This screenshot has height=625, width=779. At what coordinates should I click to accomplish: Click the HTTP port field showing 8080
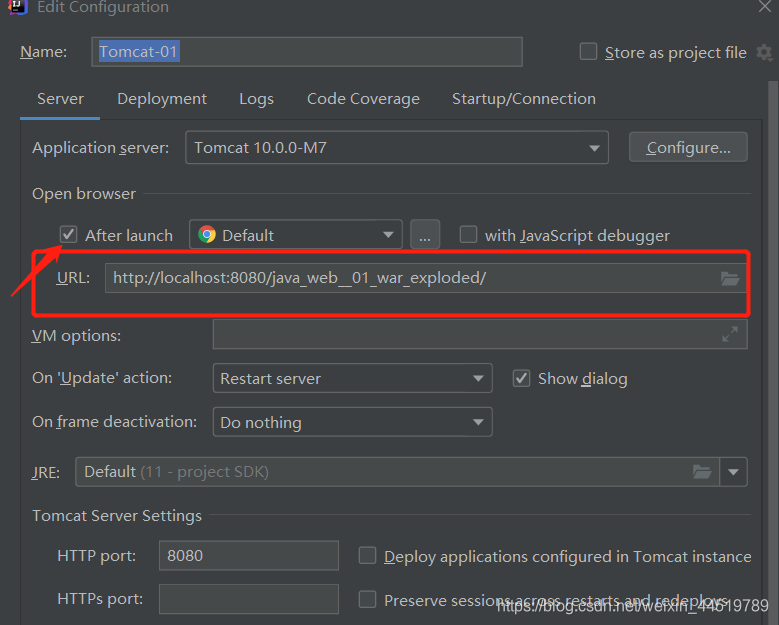tap(249, 555)
